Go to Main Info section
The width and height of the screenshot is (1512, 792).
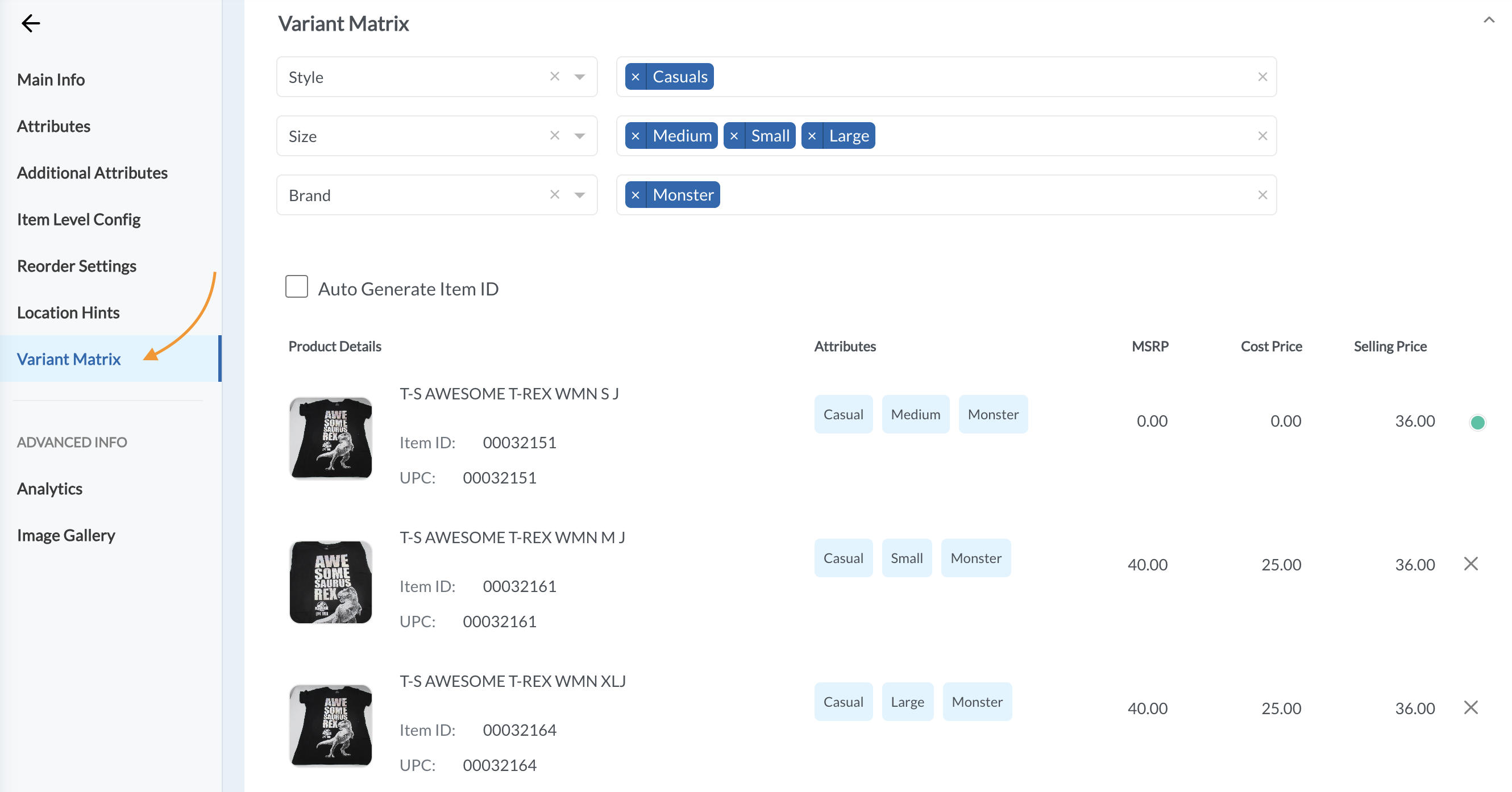51,80
